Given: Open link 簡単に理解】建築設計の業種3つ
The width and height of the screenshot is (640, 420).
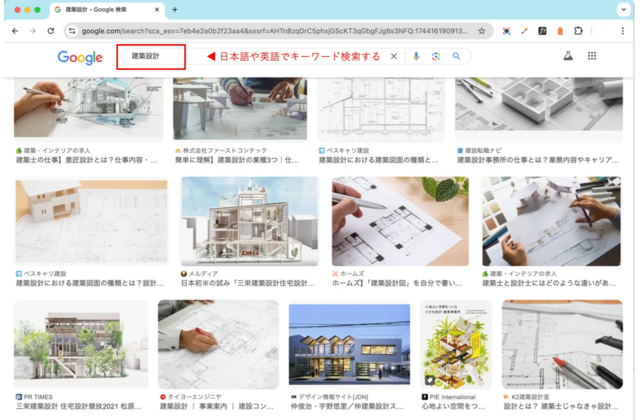Looking at the screenshot, I should [x=237, y=160].
